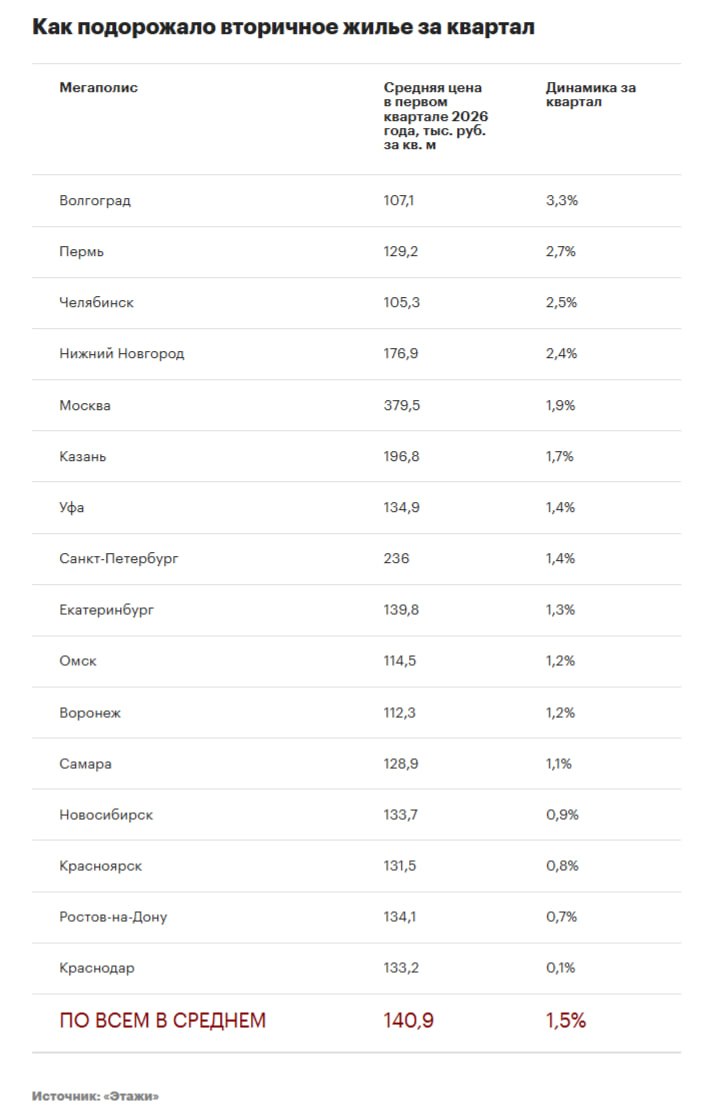Click the Уфа price value 134,9
This screenshot has height=1110, width=719.
[x=401, y=508]
